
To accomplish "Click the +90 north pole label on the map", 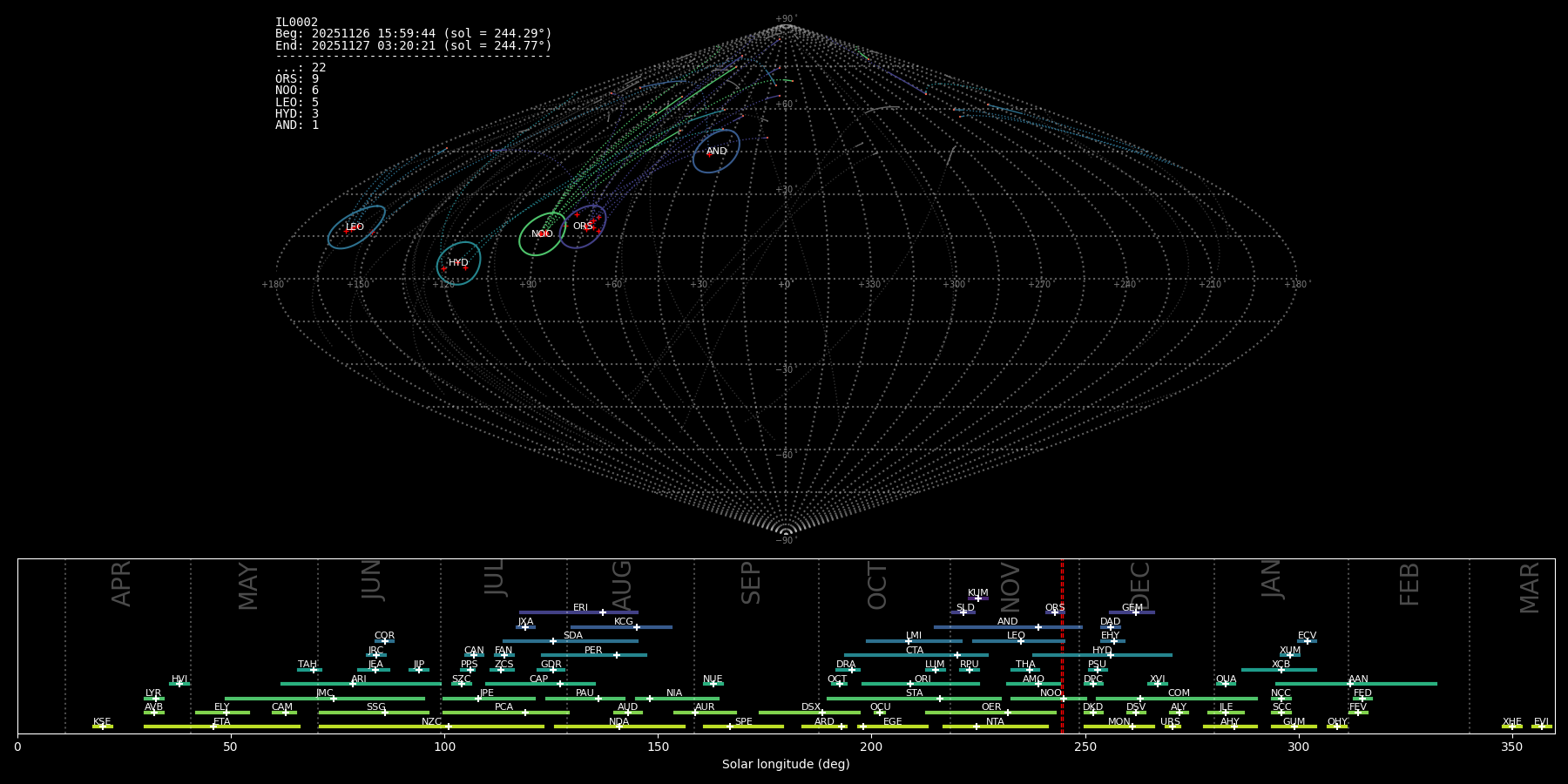I will (785, 19).
